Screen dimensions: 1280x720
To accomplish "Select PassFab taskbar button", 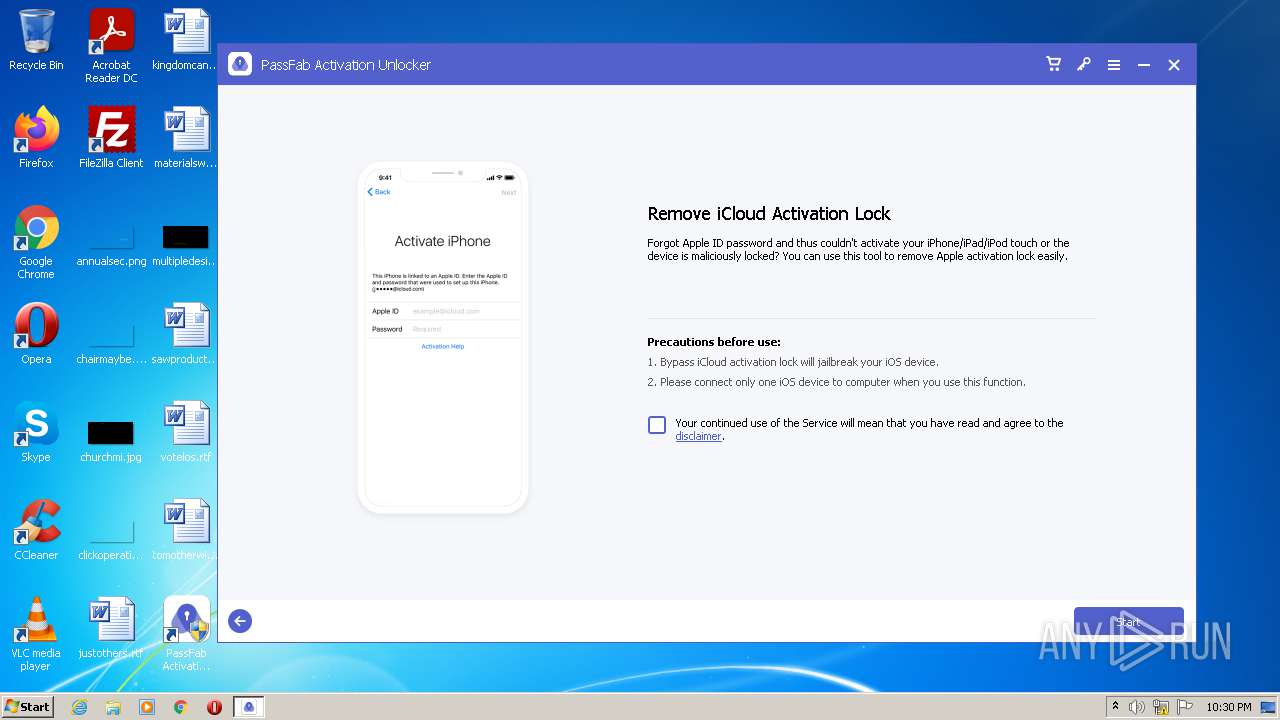I will [x=249, y=707].
